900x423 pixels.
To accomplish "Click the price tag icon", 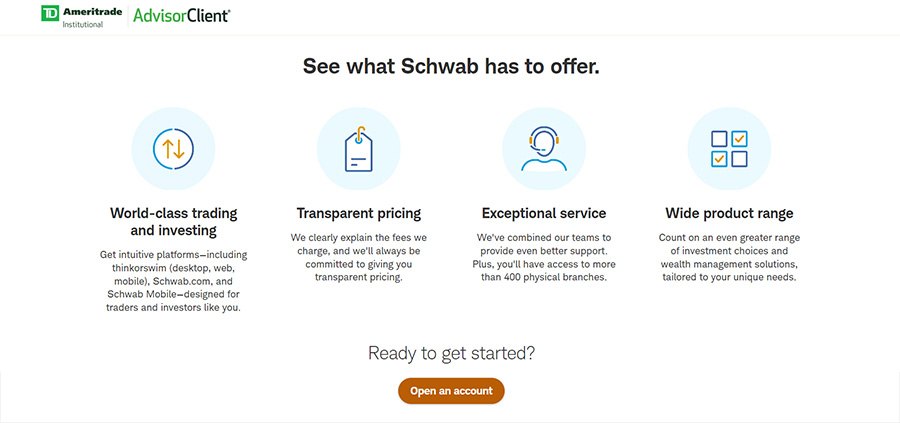I will pos(358,149).
